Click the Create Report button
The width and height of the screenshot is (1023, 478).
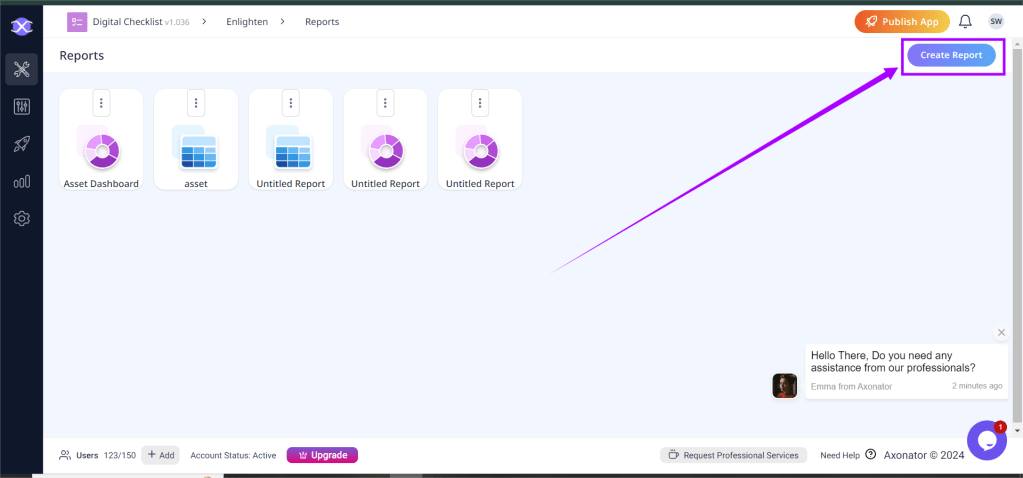tap(951, 55)
